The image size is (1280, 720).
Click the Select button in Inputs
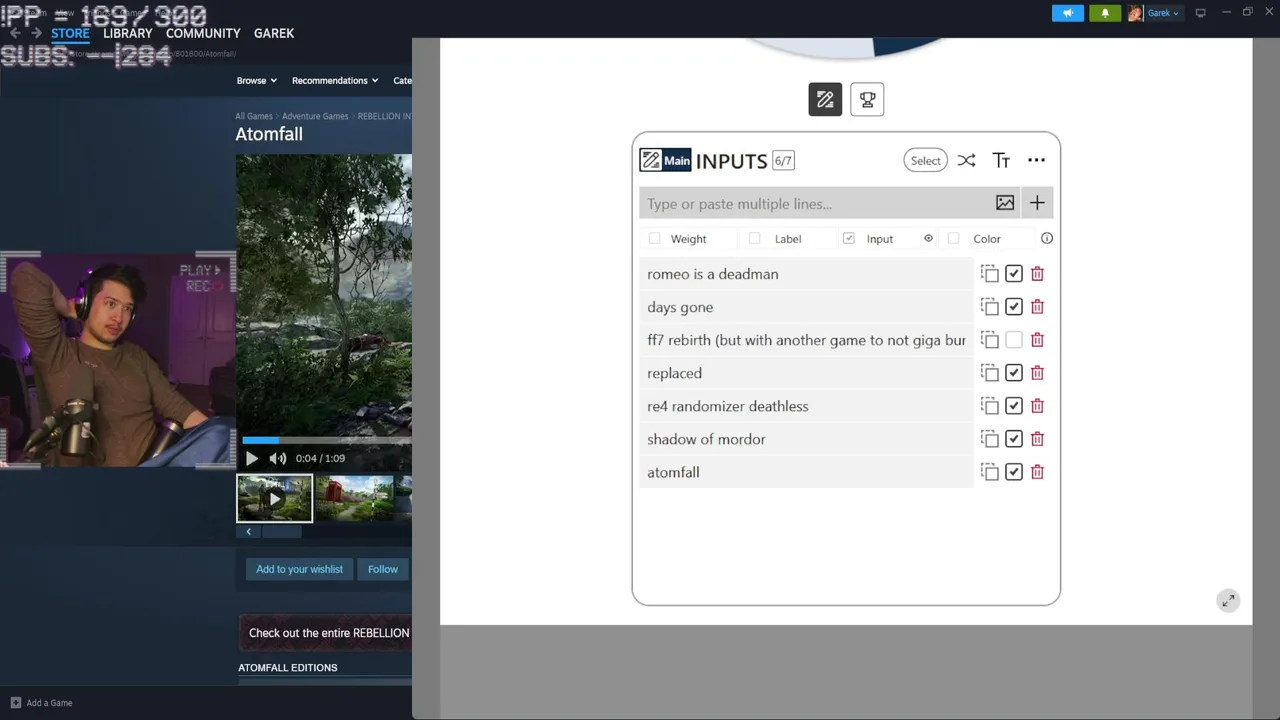tap(925, 160)
